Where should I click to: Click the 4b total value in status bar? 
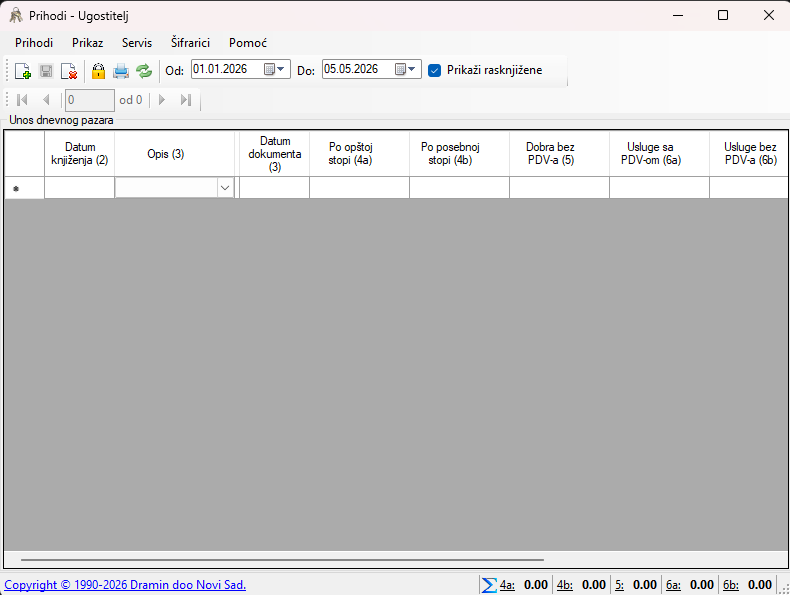[594, 585]
